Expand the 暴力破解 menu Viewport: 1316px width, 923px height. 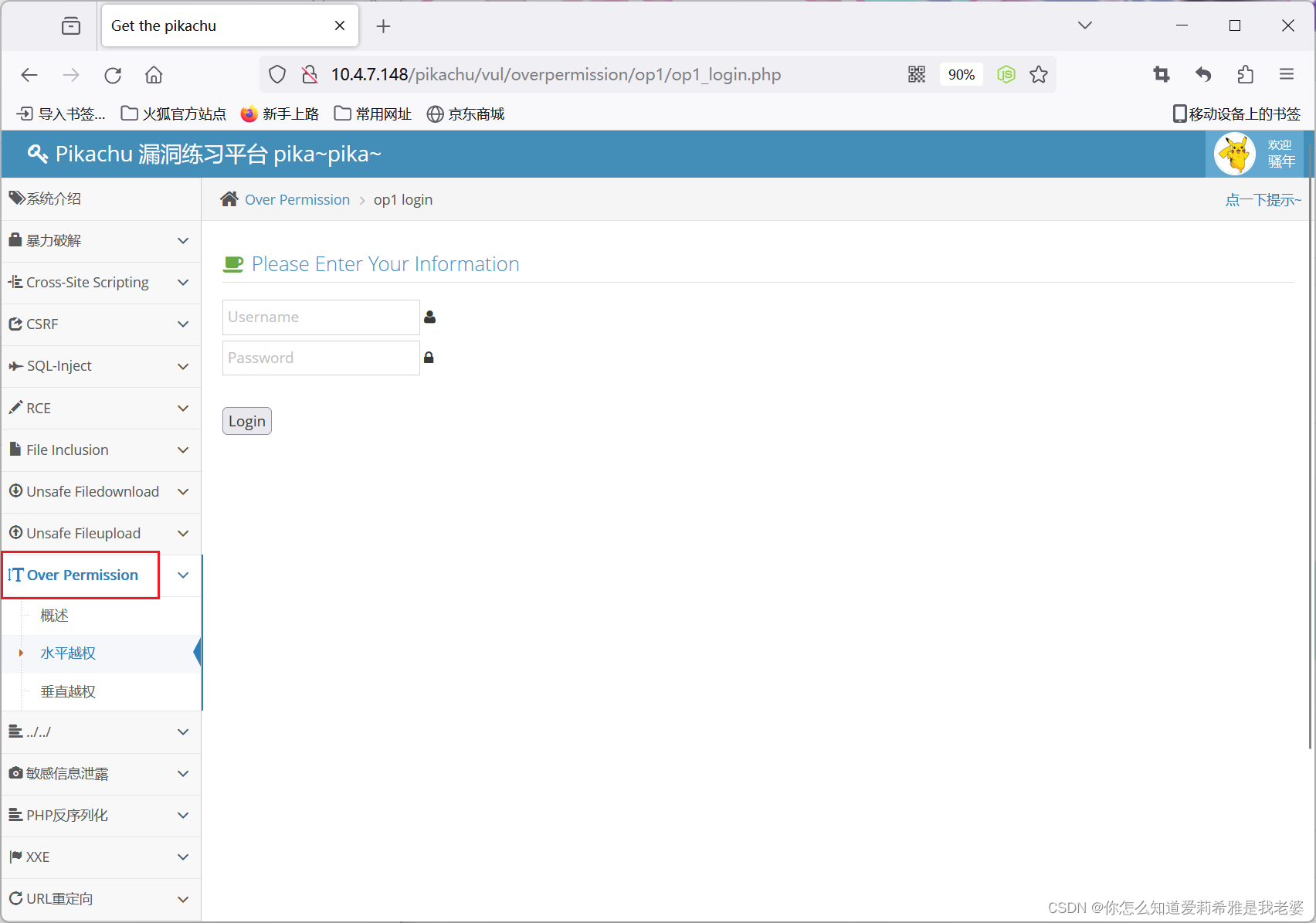pyautogui.click(x=101, y=241)
